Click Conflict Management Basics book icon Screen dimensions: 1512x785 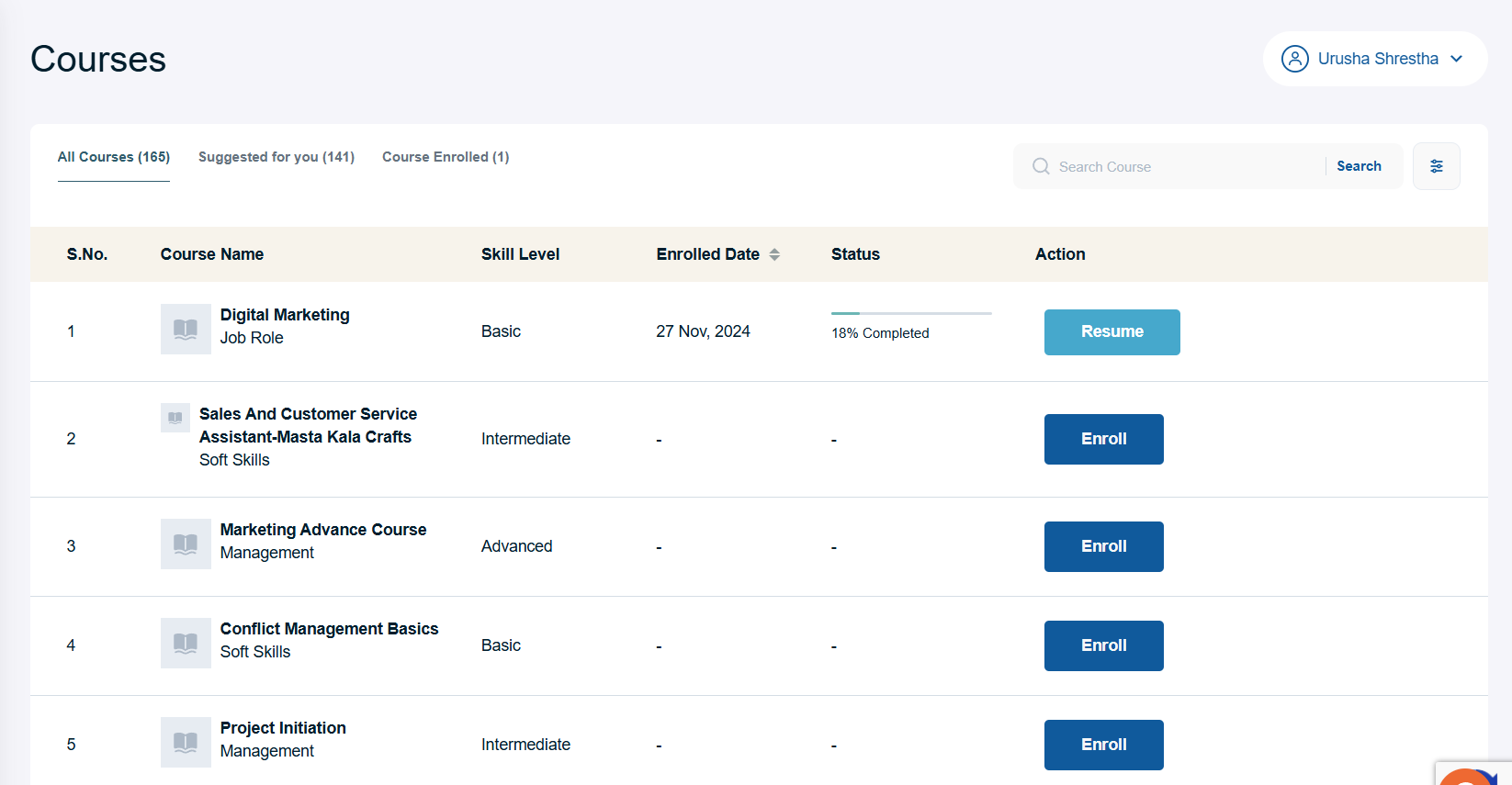point(186,644)
